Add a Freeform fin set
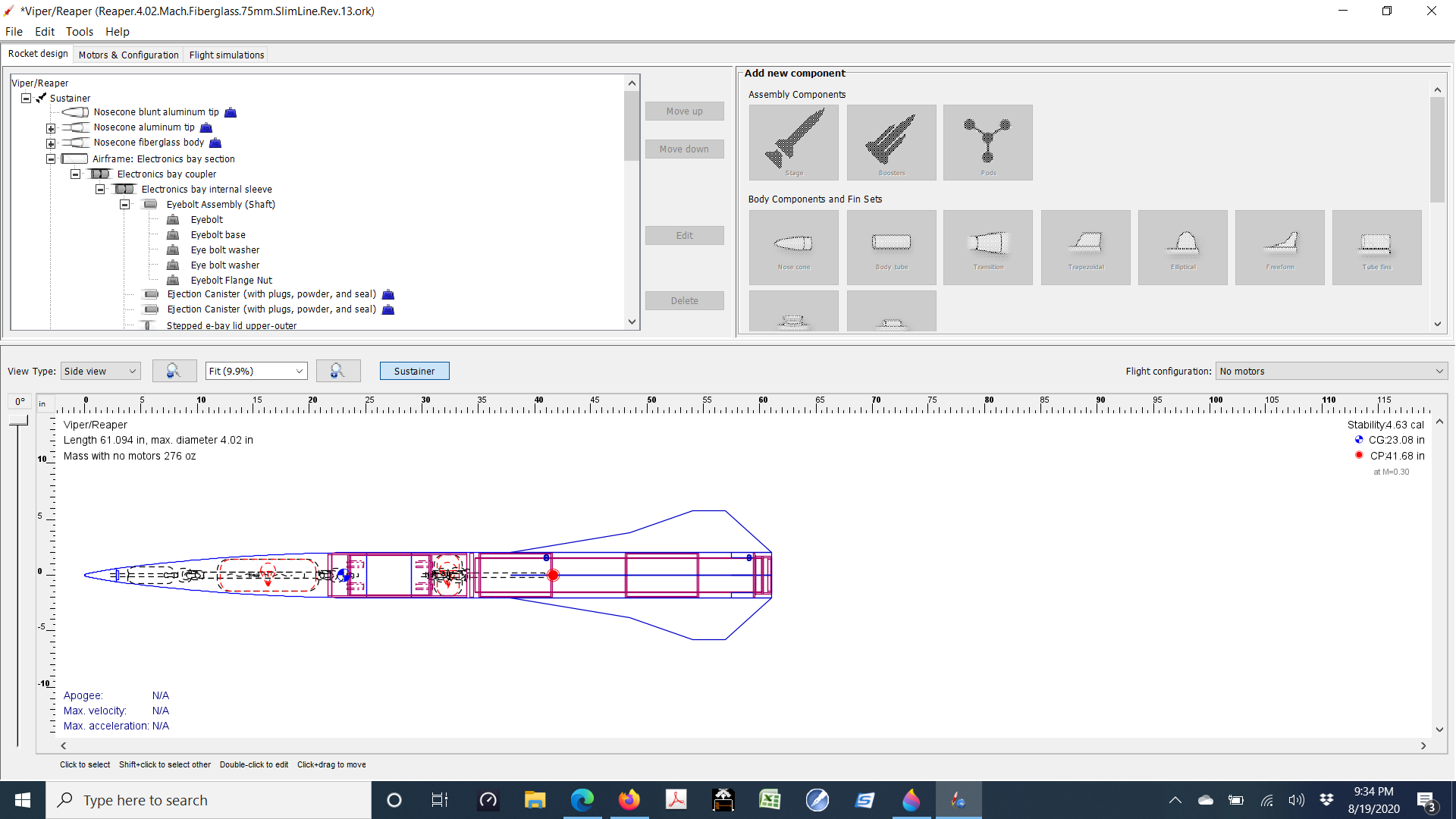The height and width of the screenshot is (819, 1456). click(1280, 247)
